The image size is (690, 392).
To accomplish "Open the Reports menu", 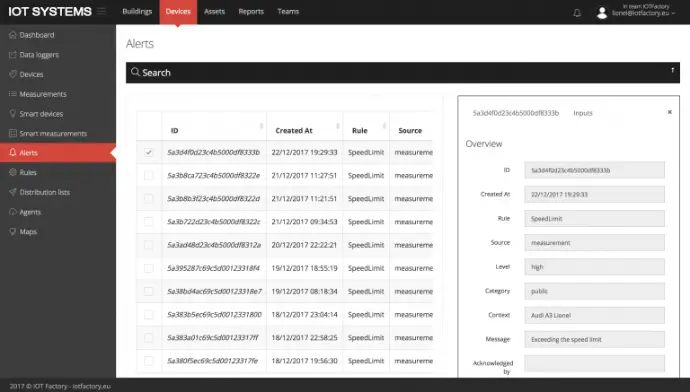I will [251, 11].
